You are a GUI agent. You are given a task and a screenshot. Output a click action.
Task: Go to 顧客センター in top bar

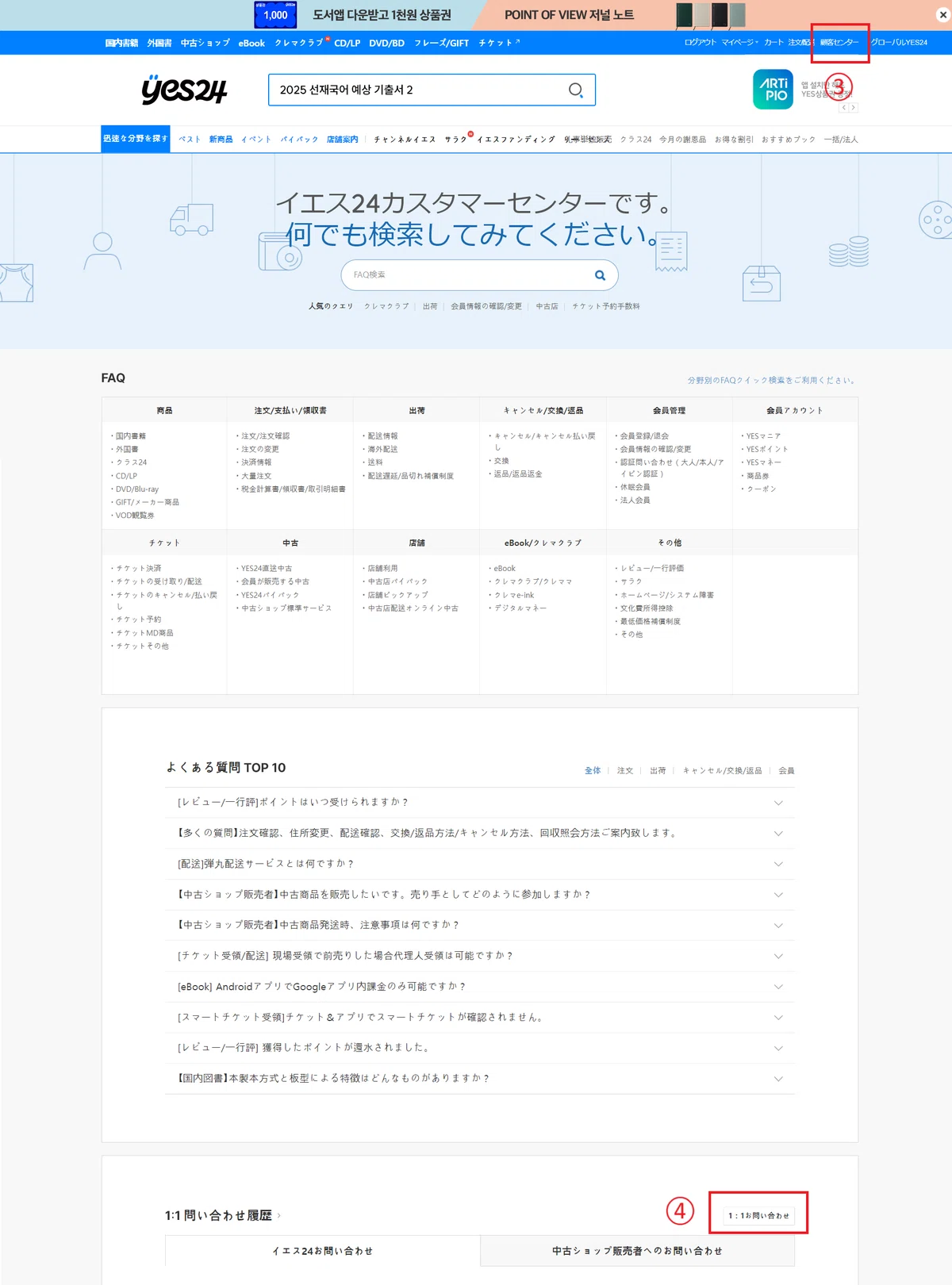(839, 43)
